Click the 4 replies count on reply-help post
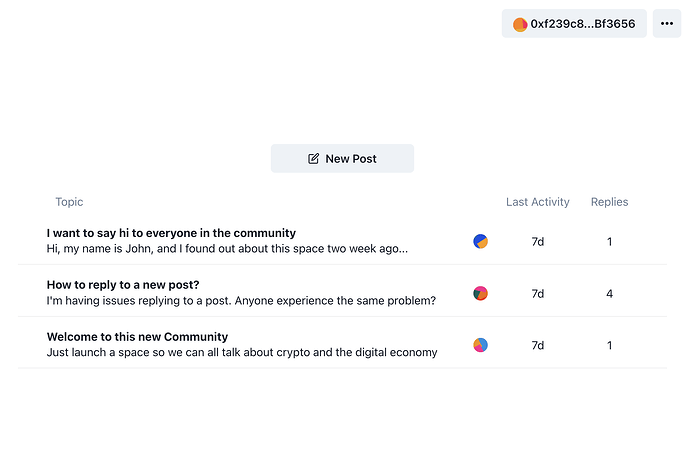The image size is (690, 475). point(609,294)
